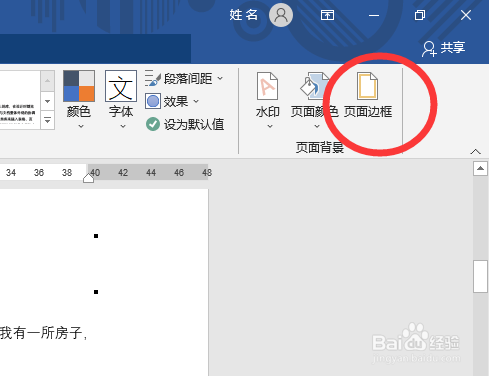This screenshot has width=489, height=376.
Task: Open the Colors theme palette
Action: (79, 99)
